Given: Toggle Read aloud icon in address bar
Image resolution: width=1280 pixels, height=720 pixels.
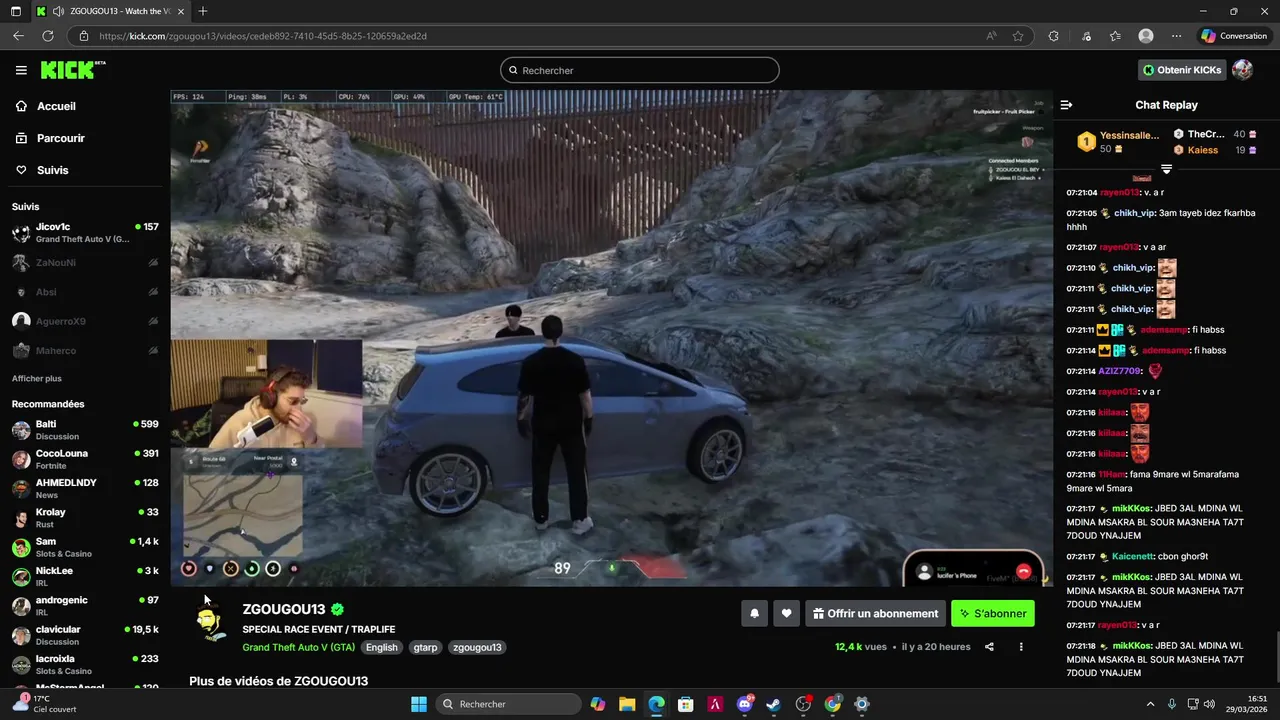Looking at the screenshot, I should click(991, 36).
